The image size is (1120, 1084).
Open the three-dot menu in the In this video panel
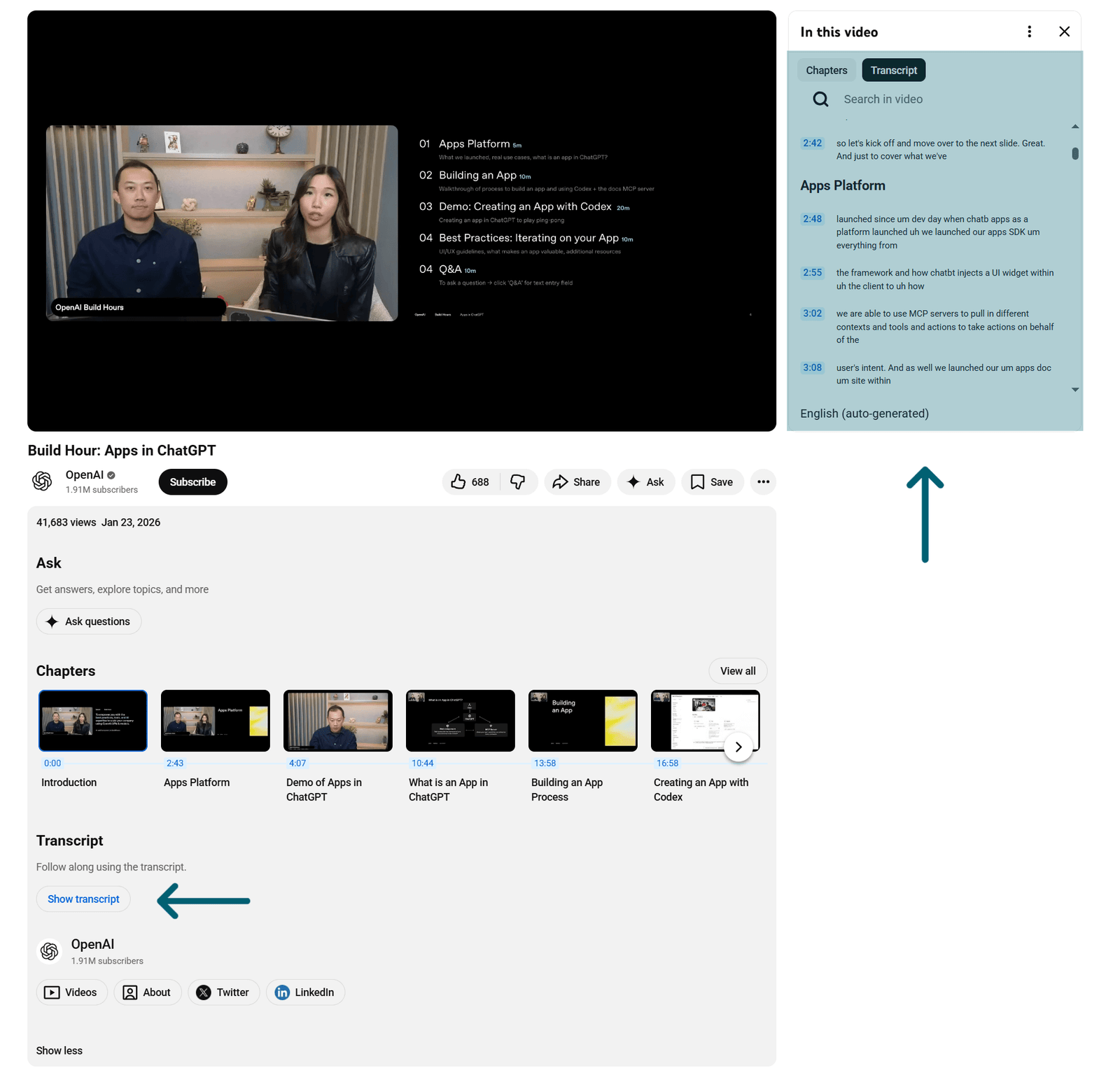[x=1029, y=31]
